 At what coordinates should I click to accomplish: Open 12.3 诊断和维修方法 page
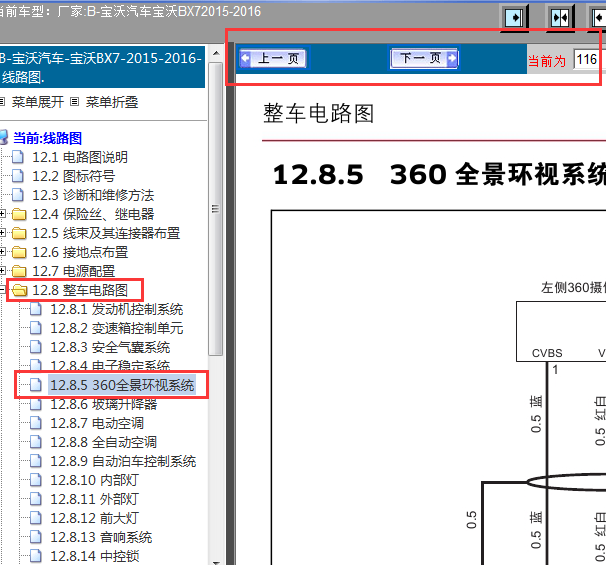(x=93, y=195)
